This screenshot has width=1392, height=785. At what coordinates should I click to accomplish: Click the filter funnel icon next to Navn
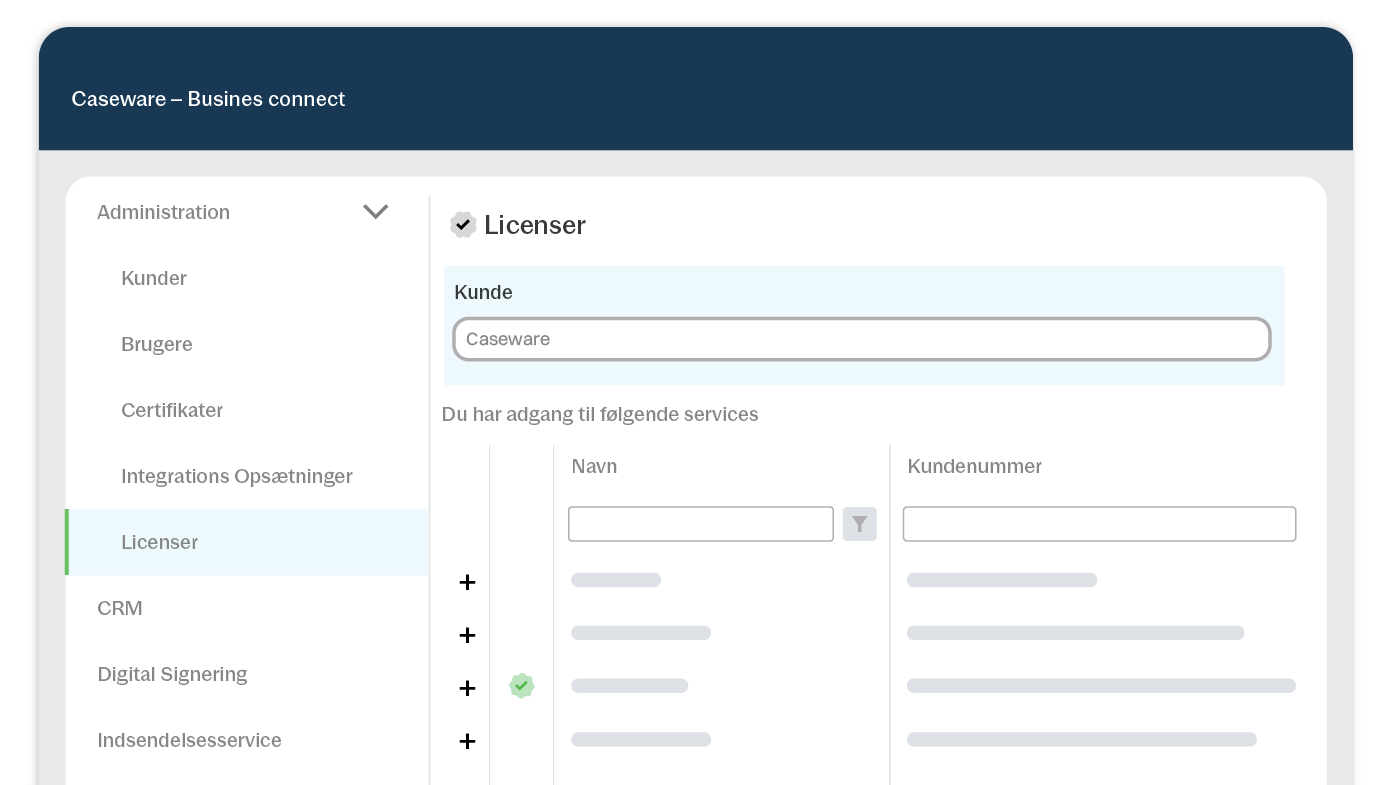[859, 524]
